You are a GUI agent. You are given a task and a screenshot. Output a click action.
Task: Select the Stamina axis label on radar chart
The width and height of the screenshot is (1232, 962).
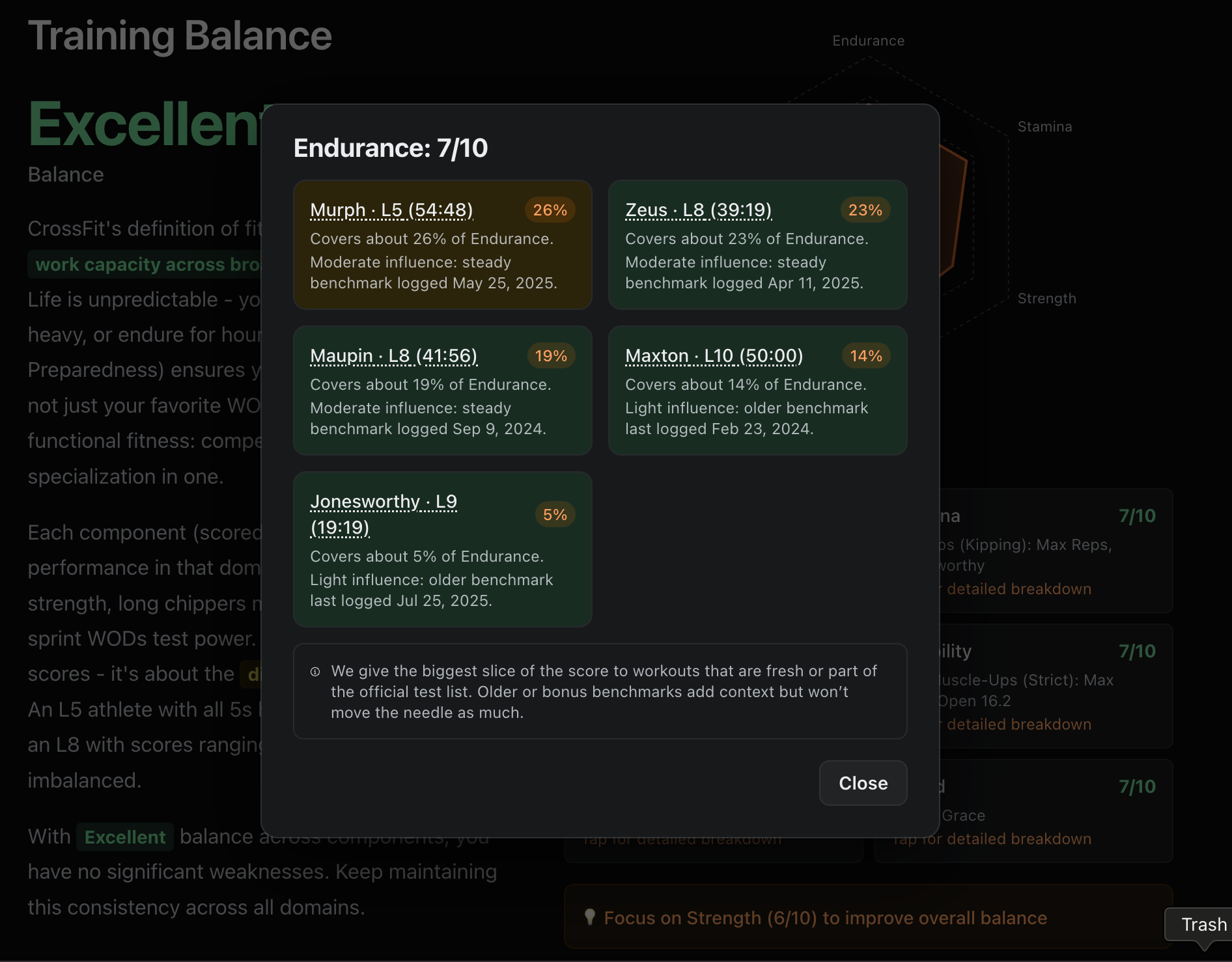[x=1044, y=127]
